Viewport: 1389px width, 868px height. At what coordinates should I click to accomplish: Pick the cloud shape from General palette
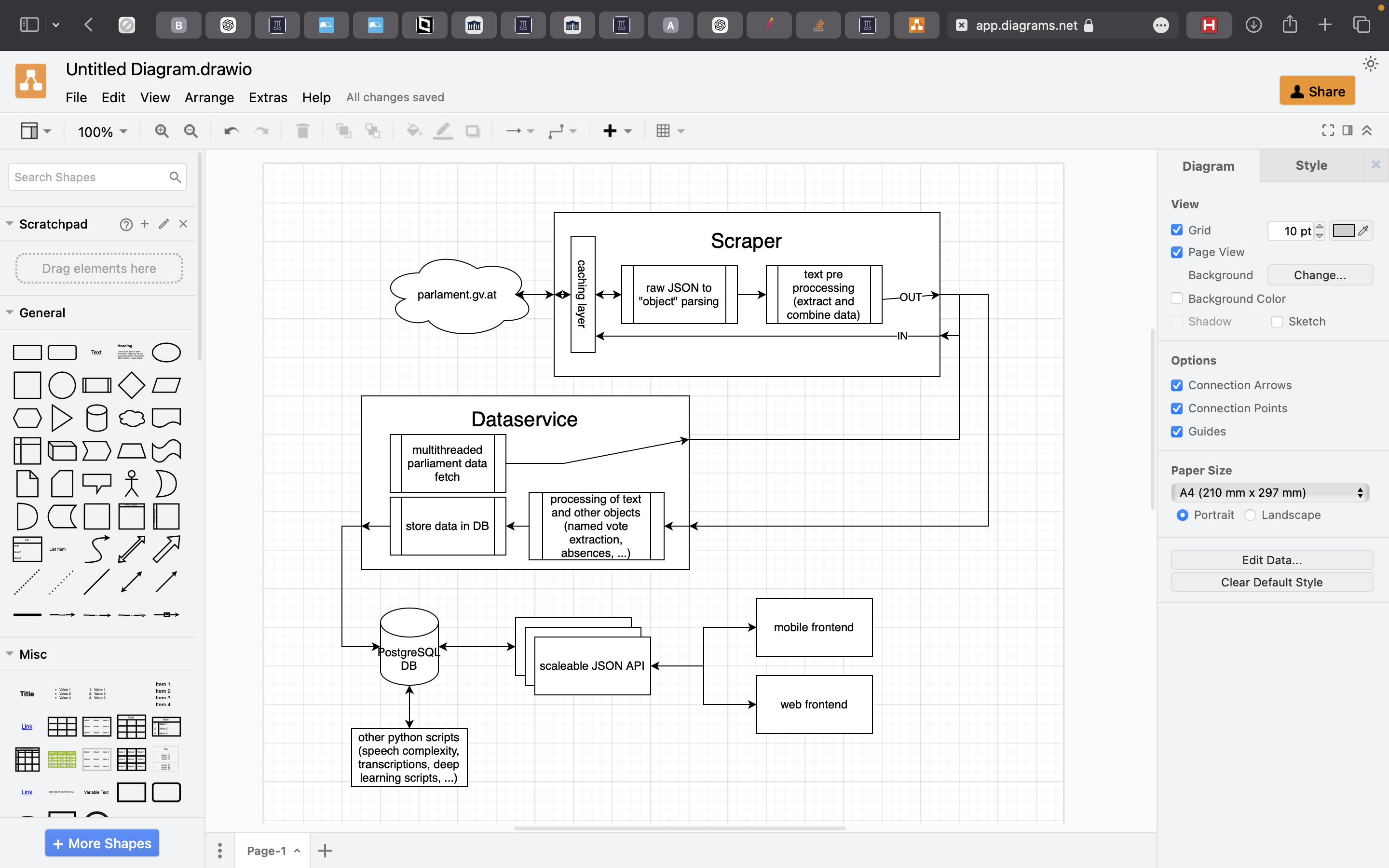click(132, 418)
